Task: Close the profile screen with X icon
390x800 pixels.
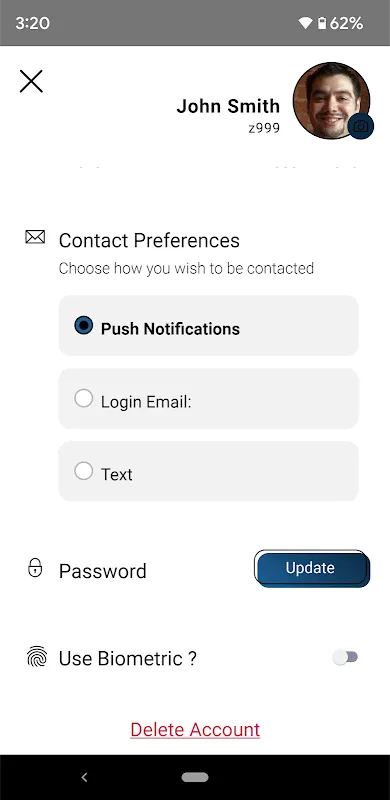Action: (x=31, y=81)
